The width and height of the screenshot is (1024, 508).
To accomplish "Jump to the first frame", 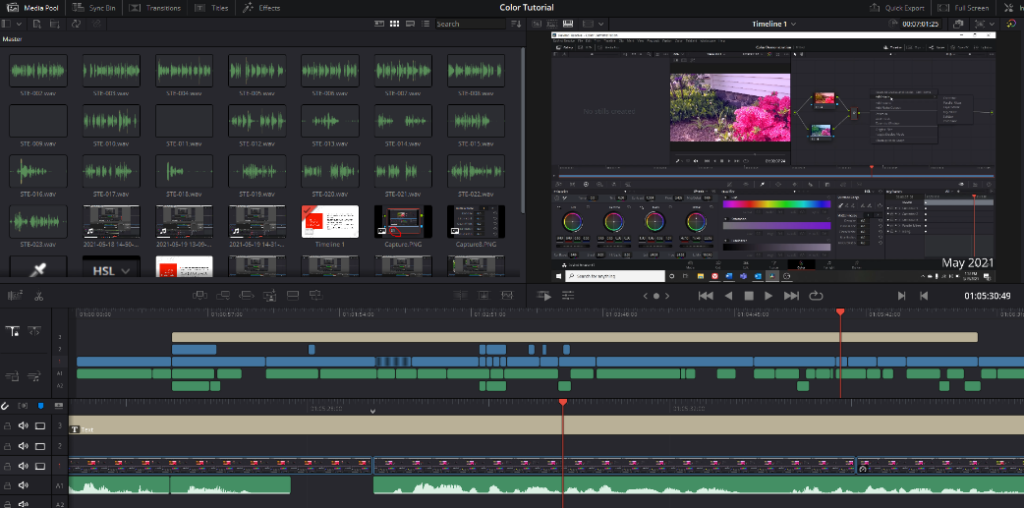I will coord(705,296).
